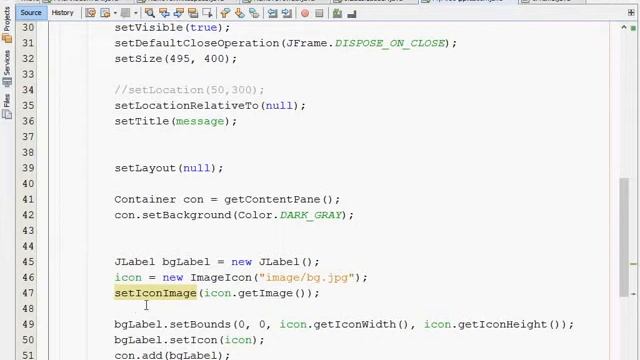The height and width of the screenshot is (360, 640).
Task: Click the "image/bg.jpg" string literal
Action: pyautogui.click(x=306, y=278)
